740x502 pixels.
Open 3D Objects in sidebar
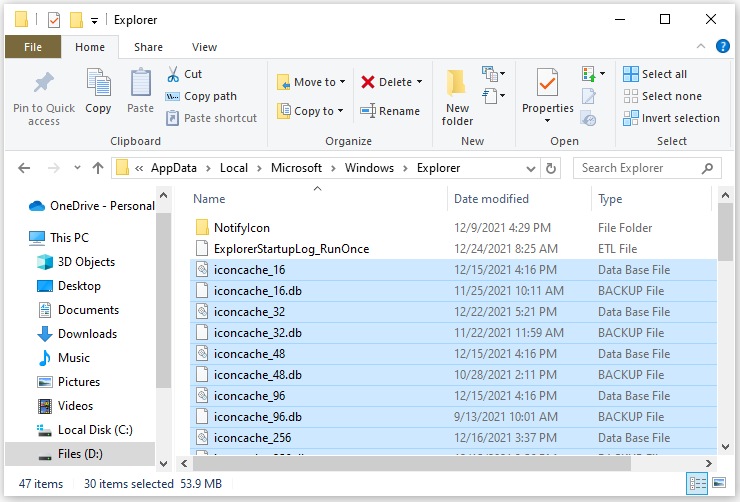click(76, 262)
